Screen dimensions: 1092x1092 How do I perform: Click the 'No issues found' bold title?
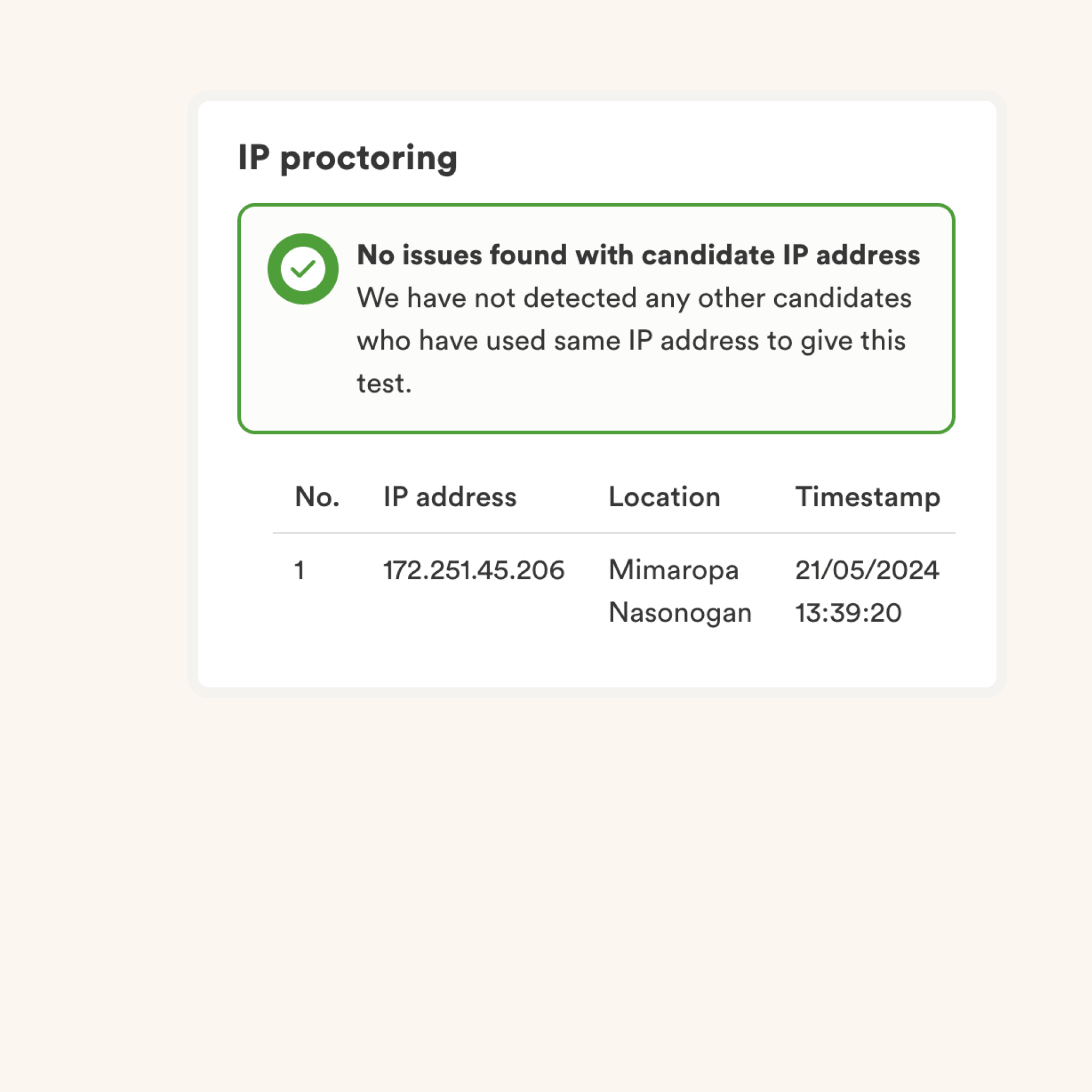(x=638, y=255)
